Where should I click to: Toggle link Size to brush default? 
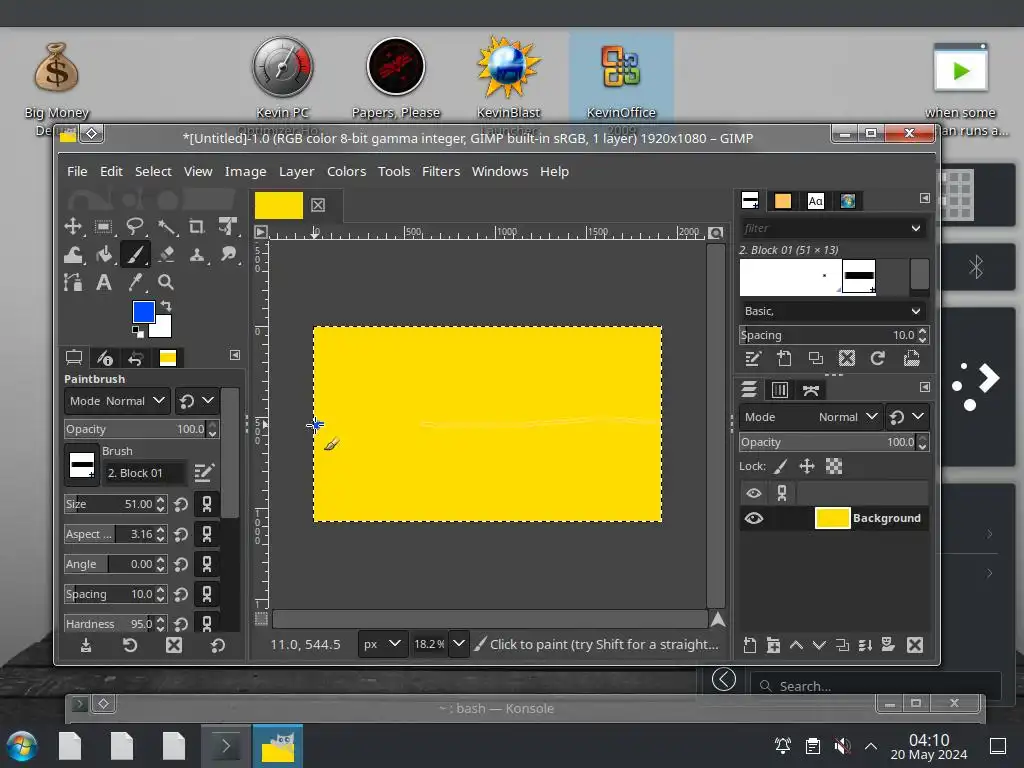tap(206, 504)
